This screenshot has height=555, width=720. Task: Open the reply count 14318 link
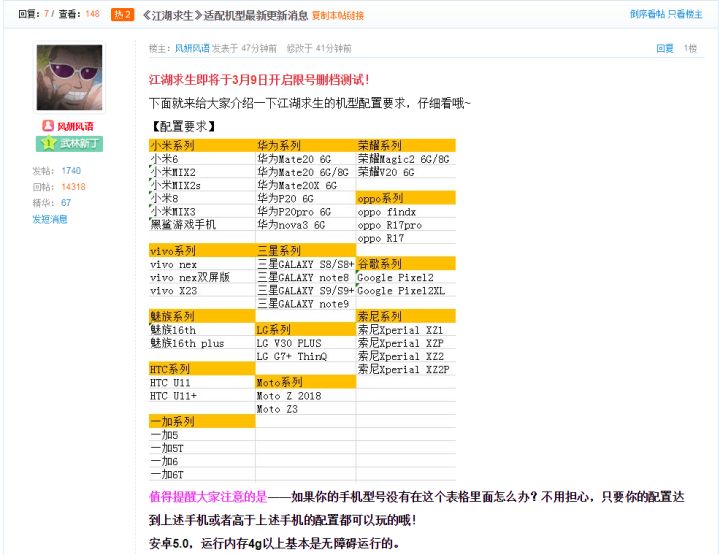[x=73, y=187]
